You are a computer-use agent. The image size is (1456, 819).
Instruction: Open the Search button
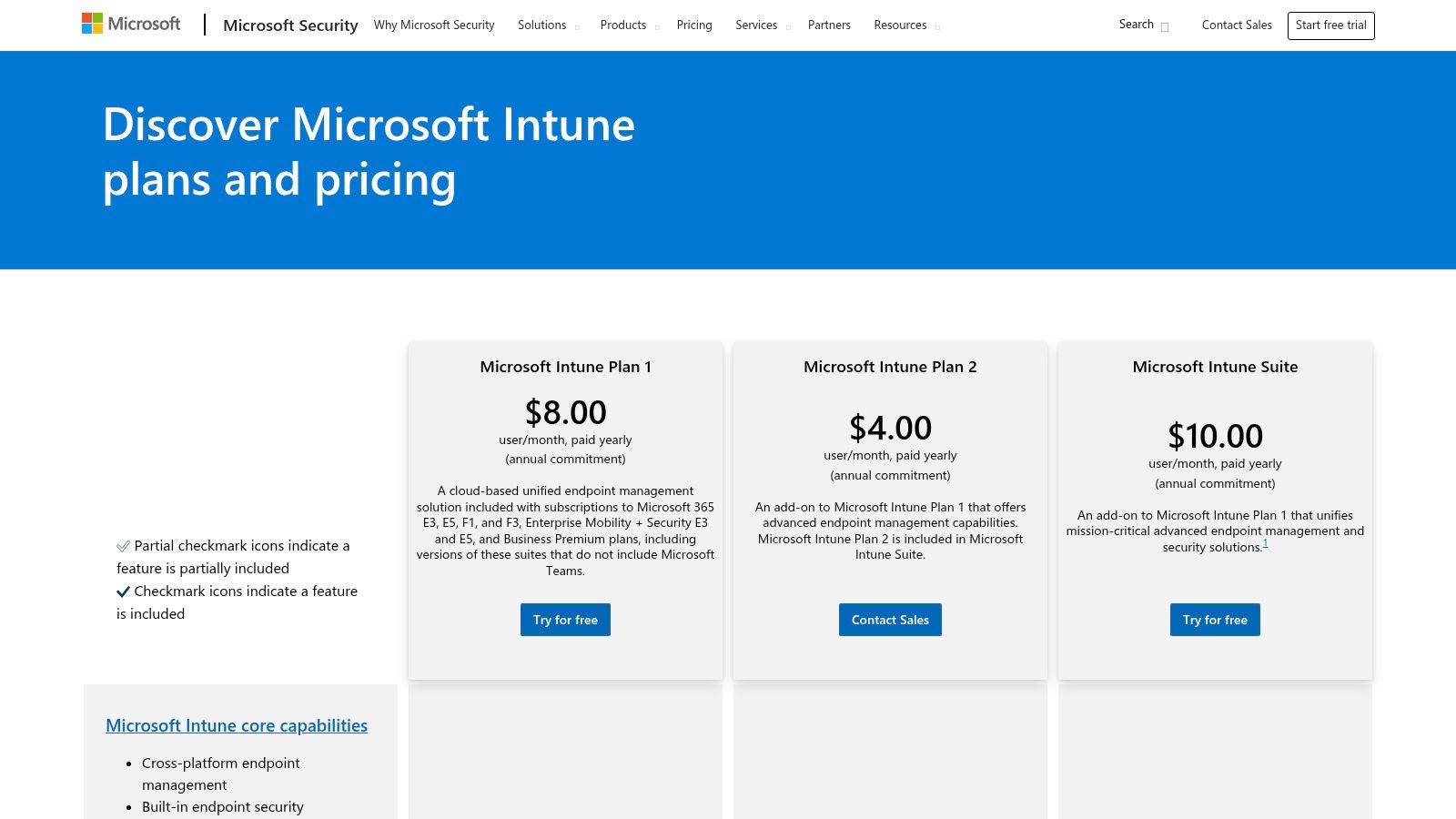point(1144,25)
